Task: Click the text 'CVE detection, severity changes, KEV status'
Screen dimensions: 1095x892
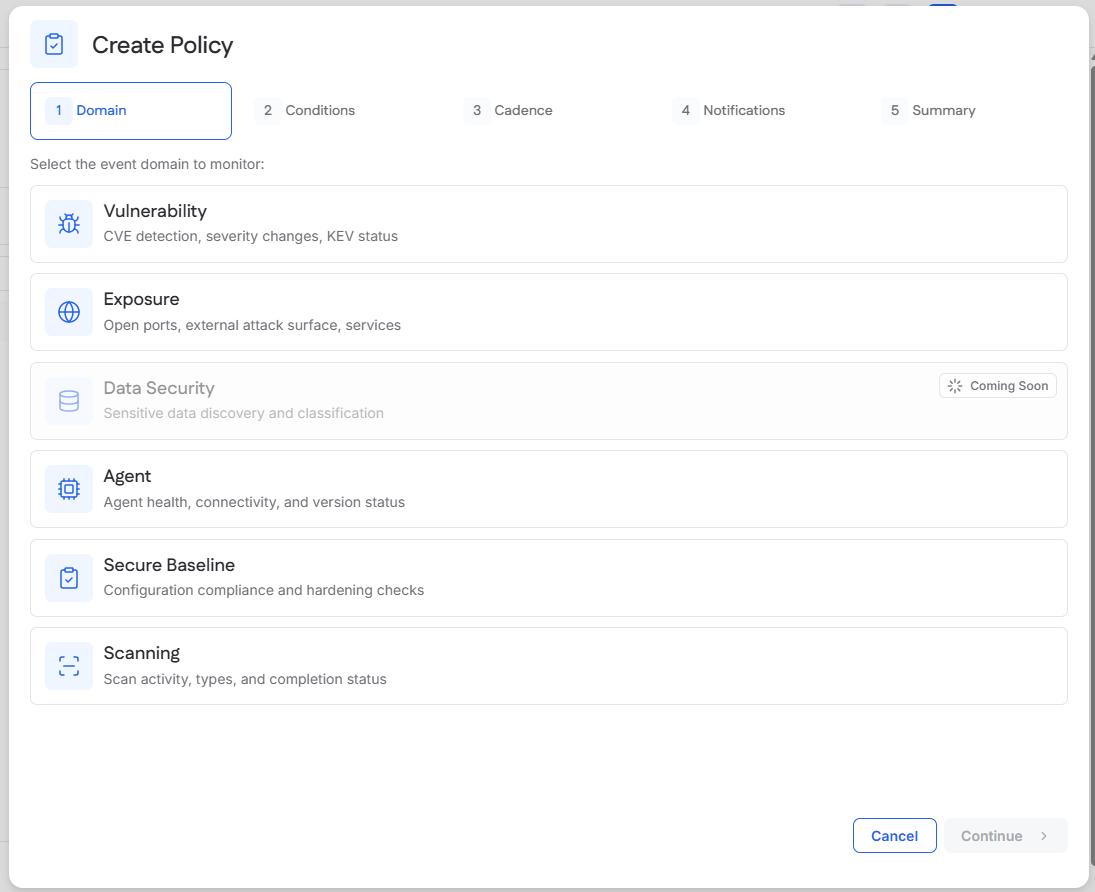Action: [251, 236]
